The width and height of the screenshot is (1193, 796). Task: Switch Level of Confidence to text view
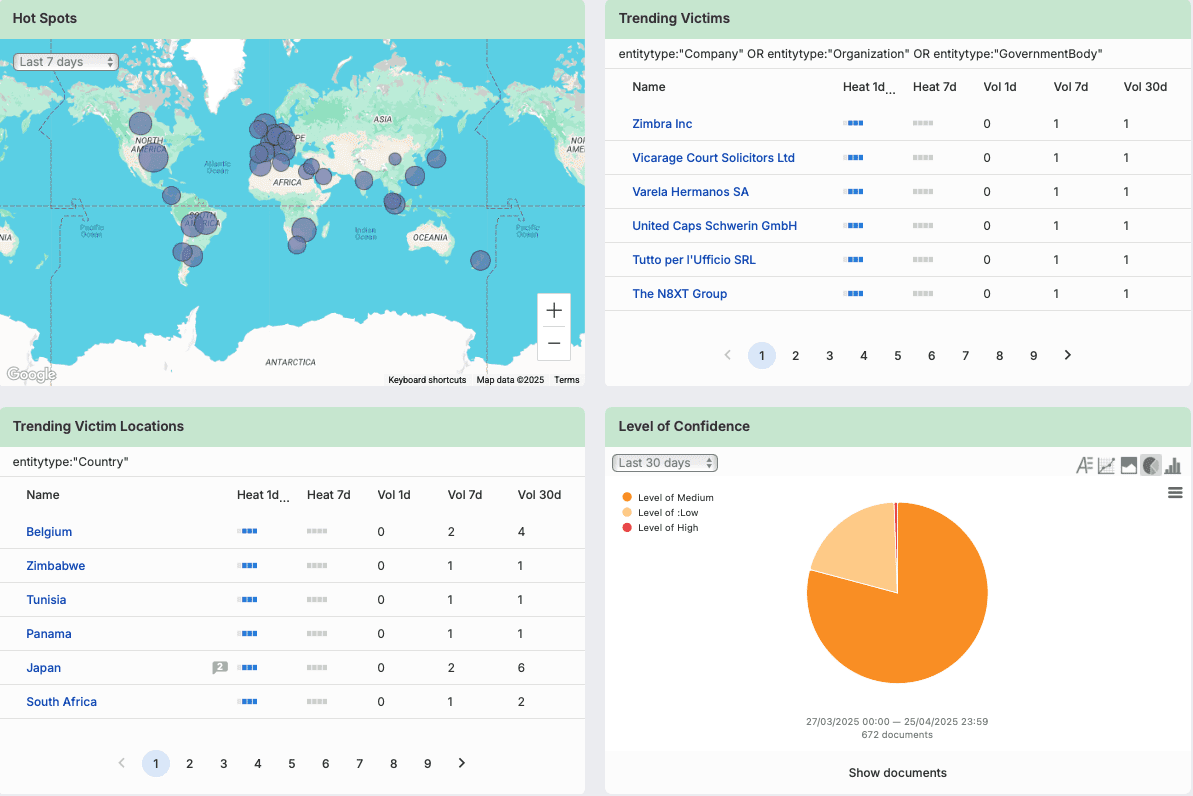tap(1084, 465)
